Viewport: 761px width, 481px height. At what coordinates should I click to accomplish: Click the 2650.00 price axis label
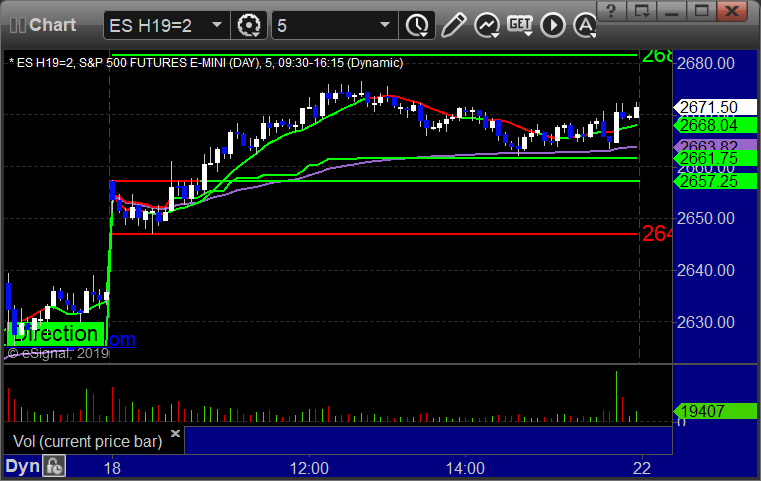point(706,218)
